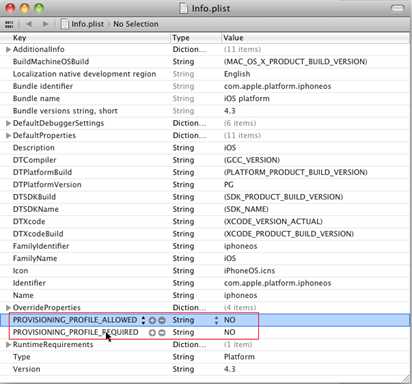Click the (PLATFORM_PRODUCT_BUILD_VERSION) value
This screenshot has width=412, height=384.
pos(295,172)
